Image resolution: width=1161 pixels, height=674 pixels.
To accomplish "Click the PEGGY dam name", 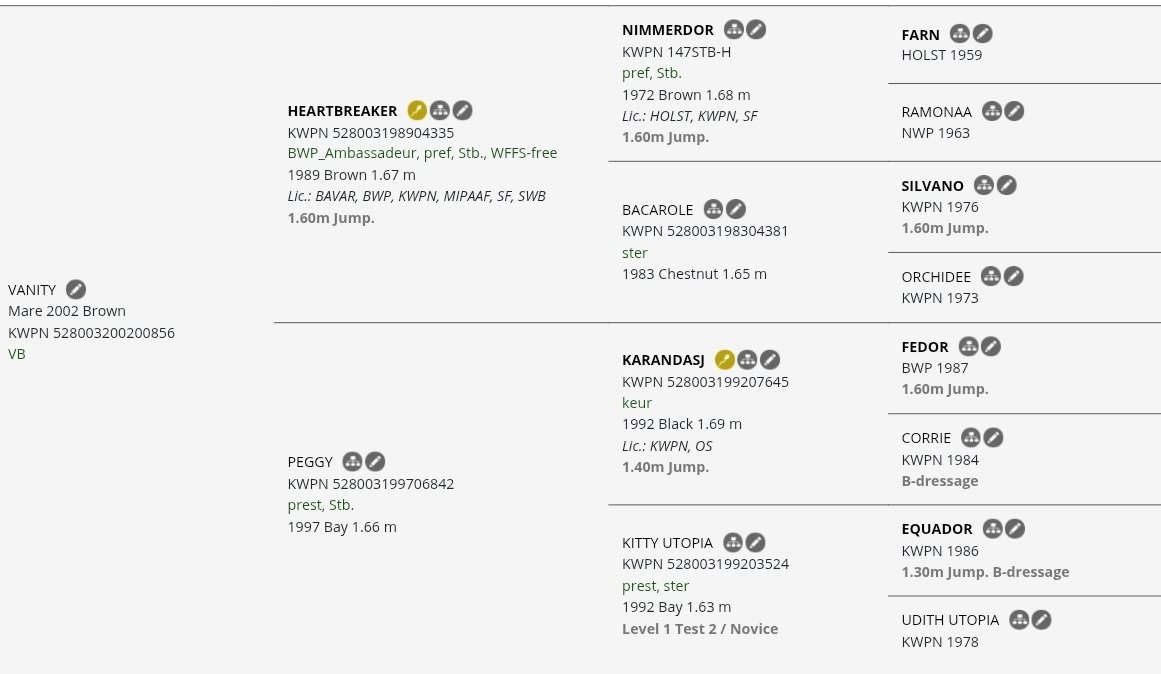I will pos(310,462).
